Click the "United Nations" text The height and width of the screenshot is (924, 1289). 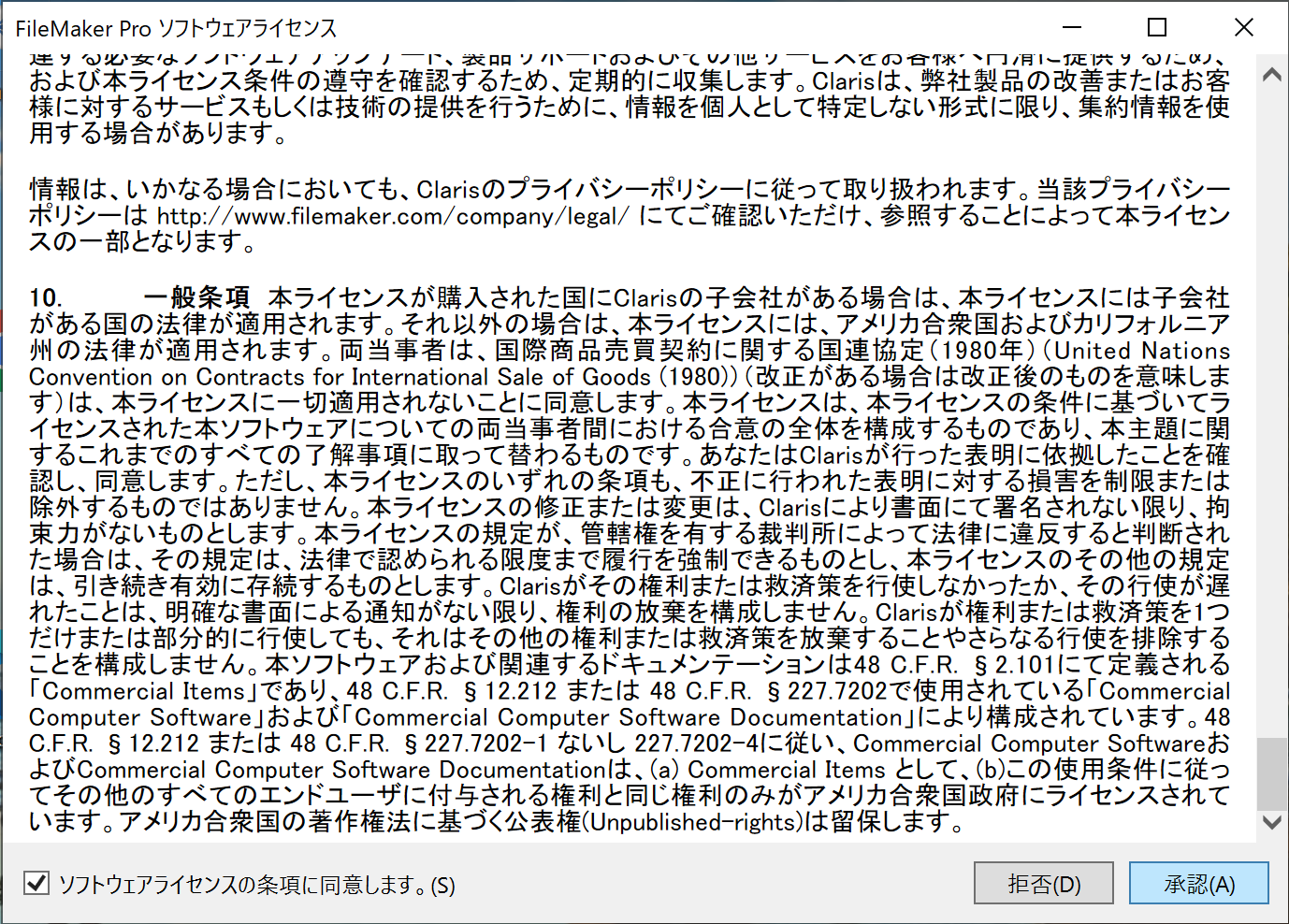tap(1142, 351)
